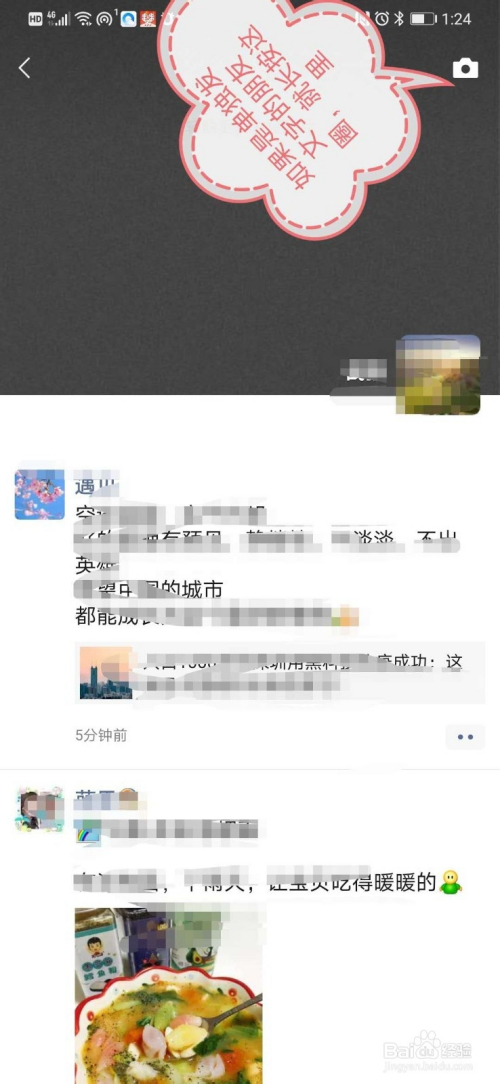
Task: Open the soup bowl photo
Action: coord(168,996)
